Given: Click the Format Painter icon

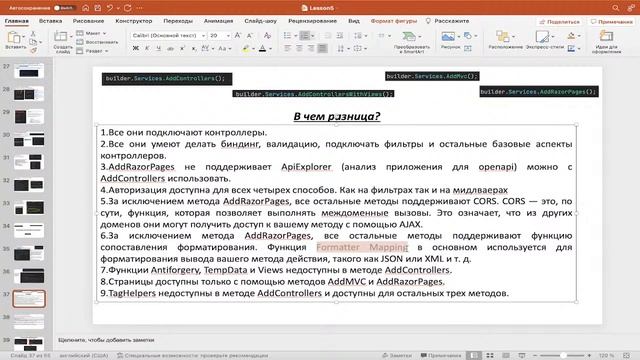Looking at the screenshot, I should click(33, 50).
